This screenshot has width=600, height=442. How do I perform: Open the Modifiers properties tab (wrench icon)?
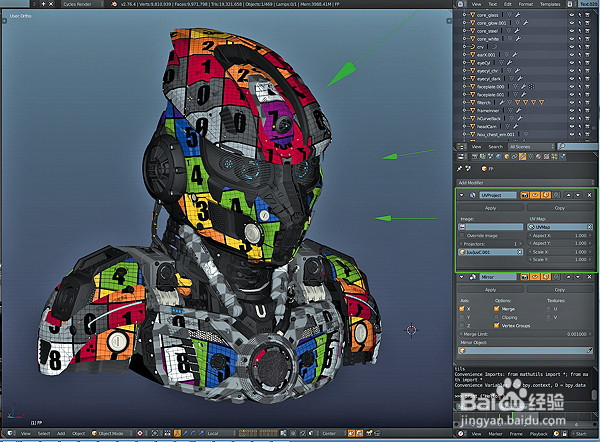(523, 157)
